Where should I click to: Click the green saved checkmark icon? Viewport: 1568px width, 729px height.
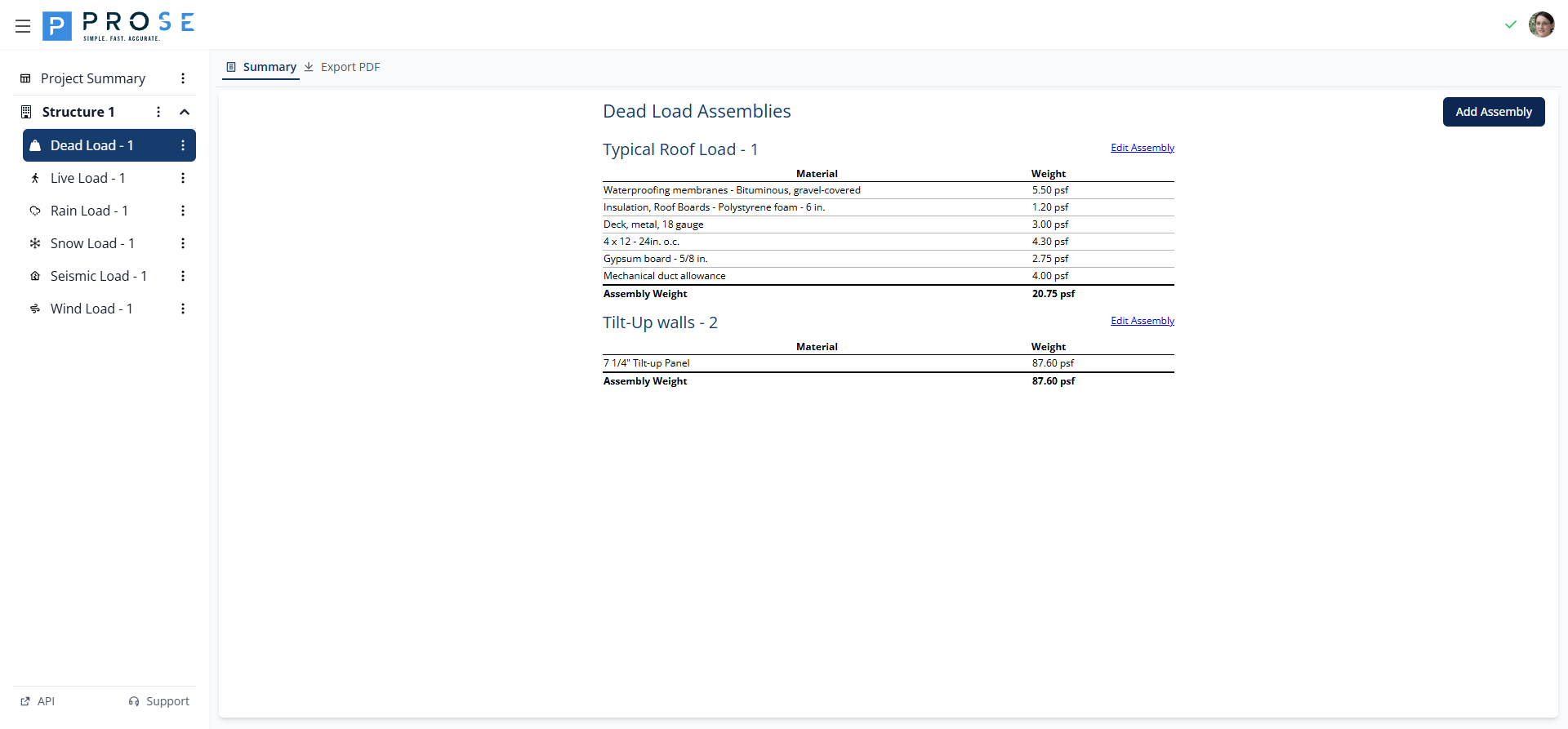click(x=1510, y=24)
